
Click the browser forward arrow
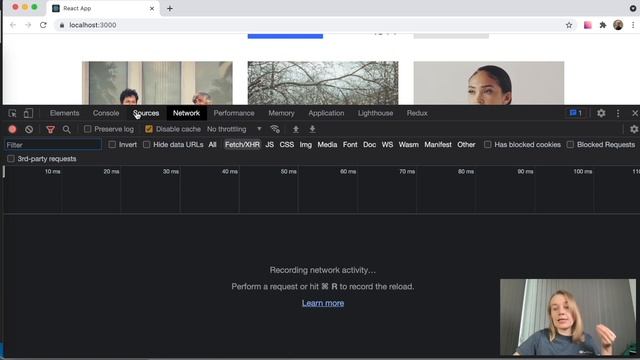(28, 25)
